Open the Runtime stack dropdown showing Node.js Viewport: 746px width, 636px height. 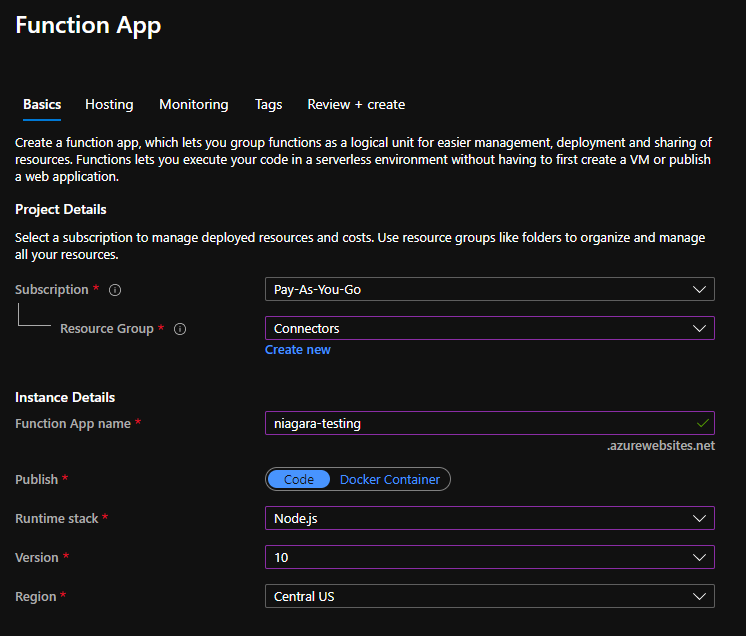[x=489, y=519]
